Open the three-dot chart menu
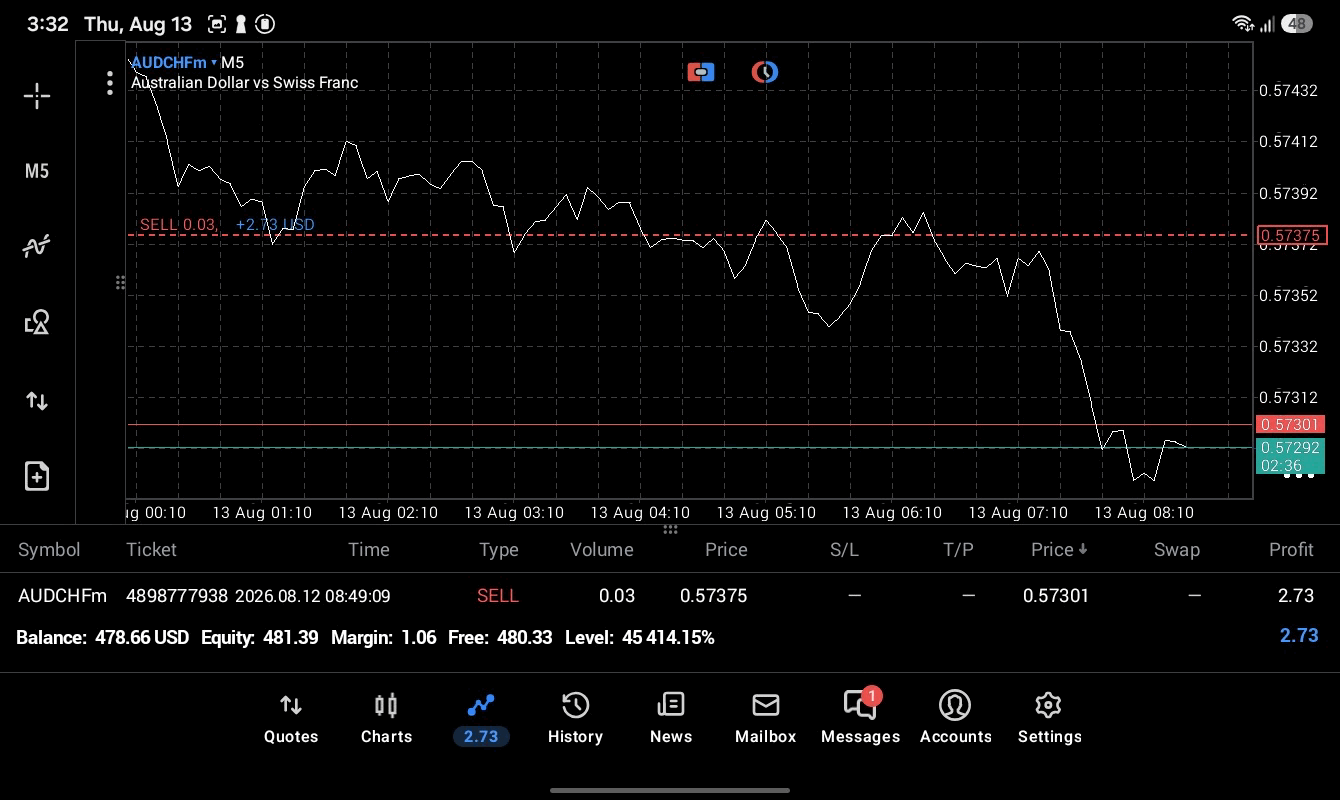This screenshot has width=1340, height=800. tap(110, 83)
